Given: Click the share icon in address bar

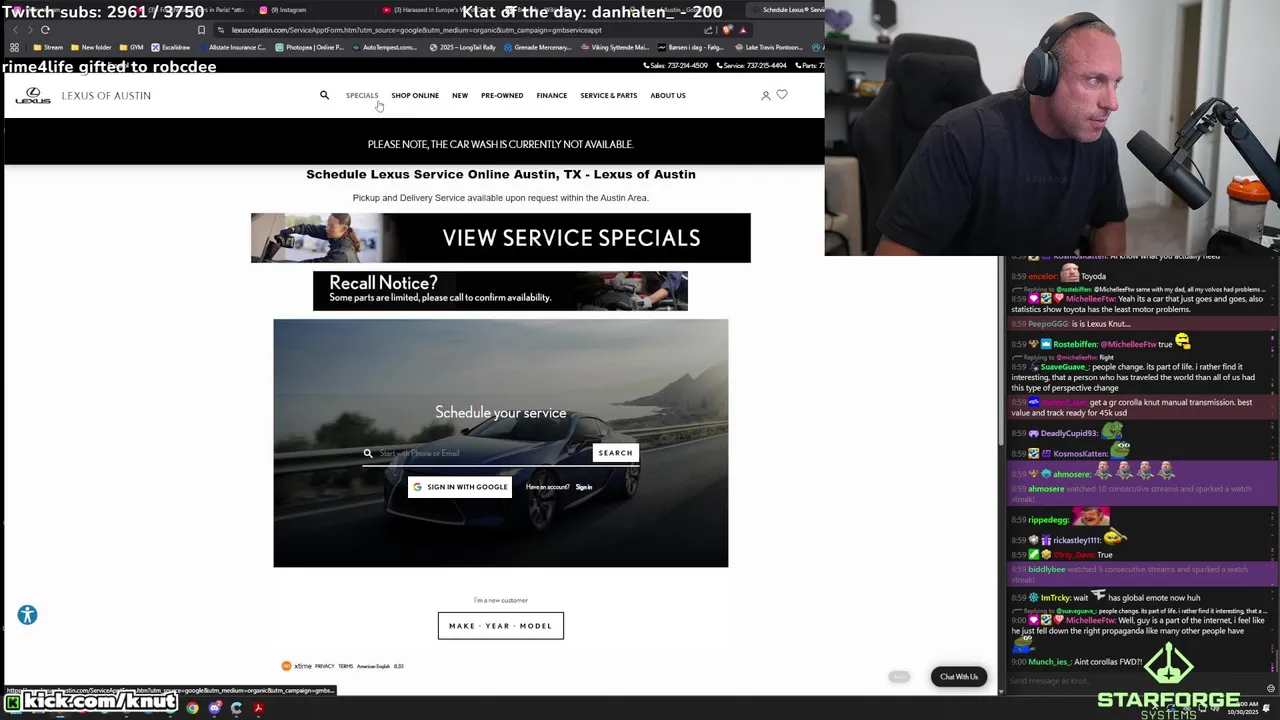Looking at the screenshot, I should [708, 30].
